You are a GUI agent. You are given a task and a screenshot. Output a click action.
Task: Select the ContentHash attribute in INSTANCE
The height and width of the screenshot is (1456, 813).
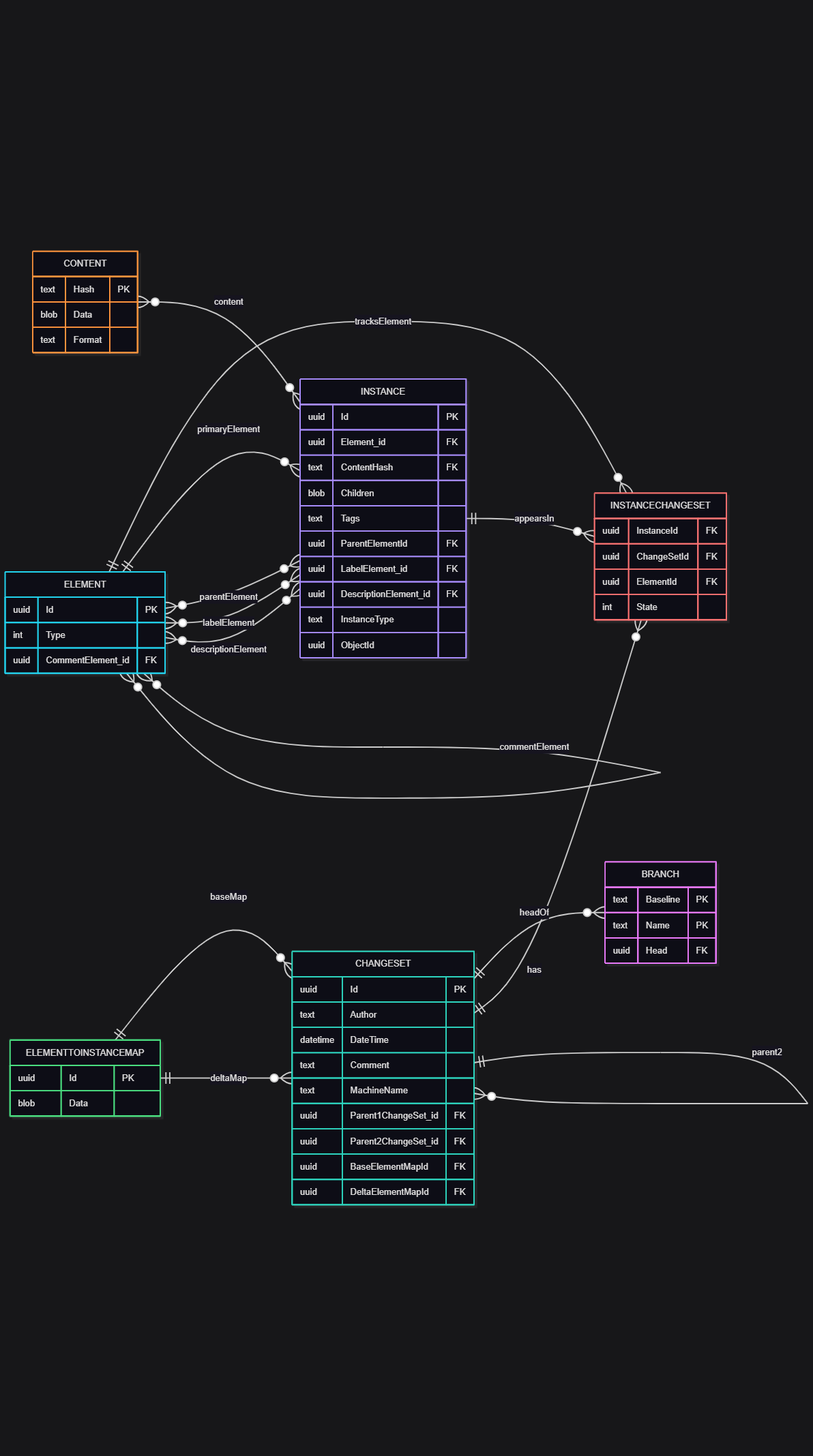click(x=367, y=467)
